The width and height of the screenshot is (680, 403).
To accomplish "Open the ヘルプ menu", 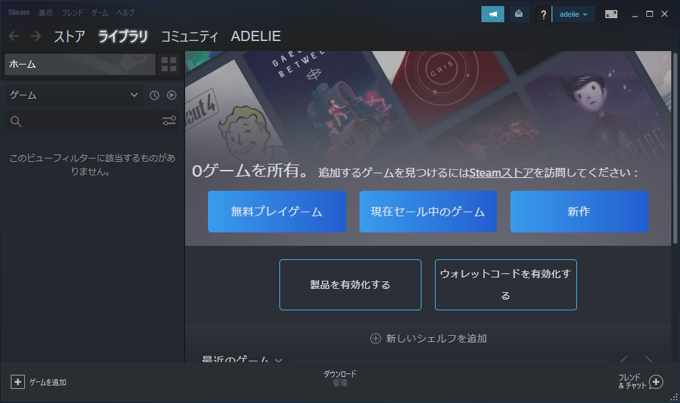I will click(x=125, y=13).
